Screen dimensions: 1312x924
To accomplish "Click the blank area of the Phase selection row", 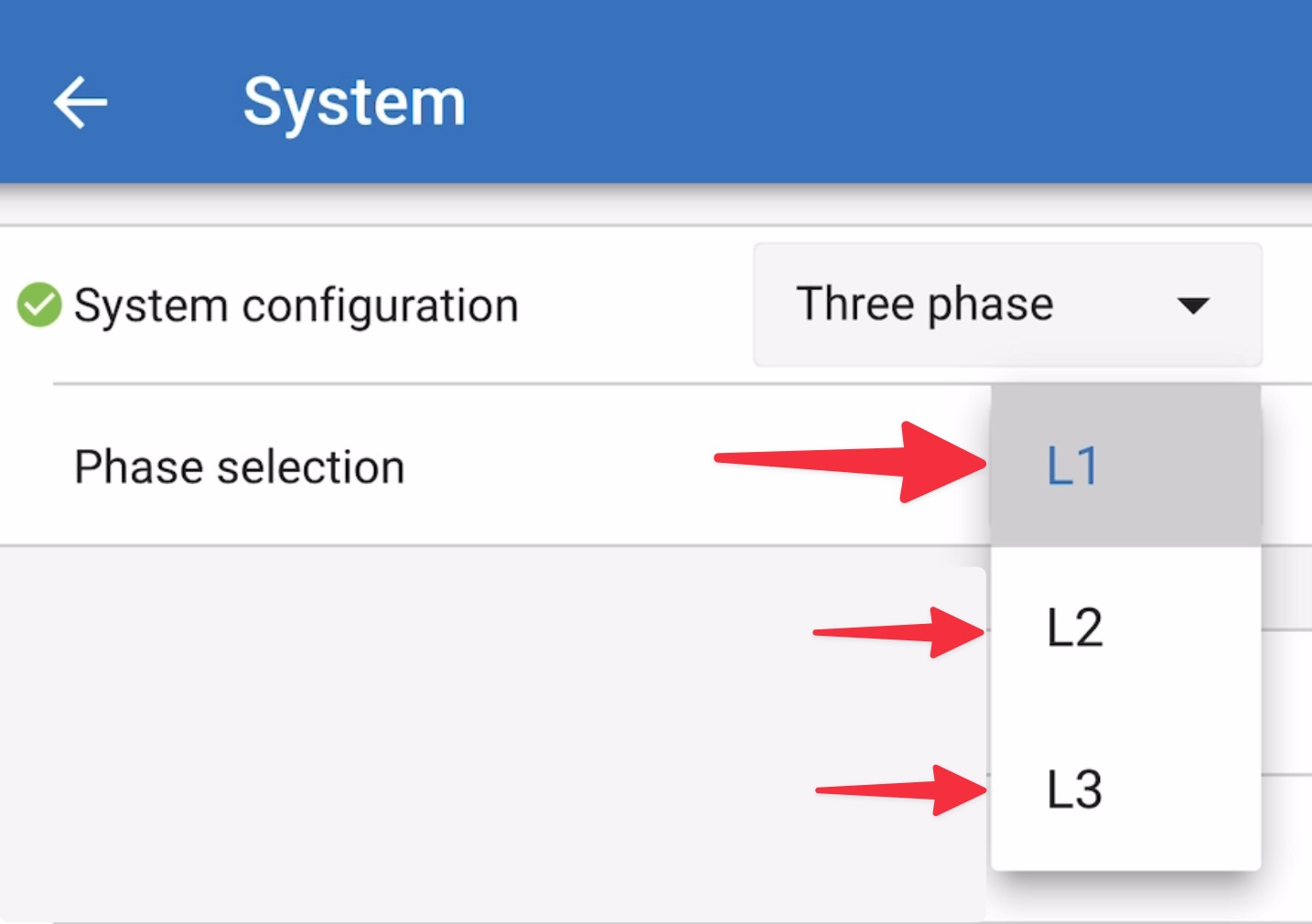I will point(567,467).
